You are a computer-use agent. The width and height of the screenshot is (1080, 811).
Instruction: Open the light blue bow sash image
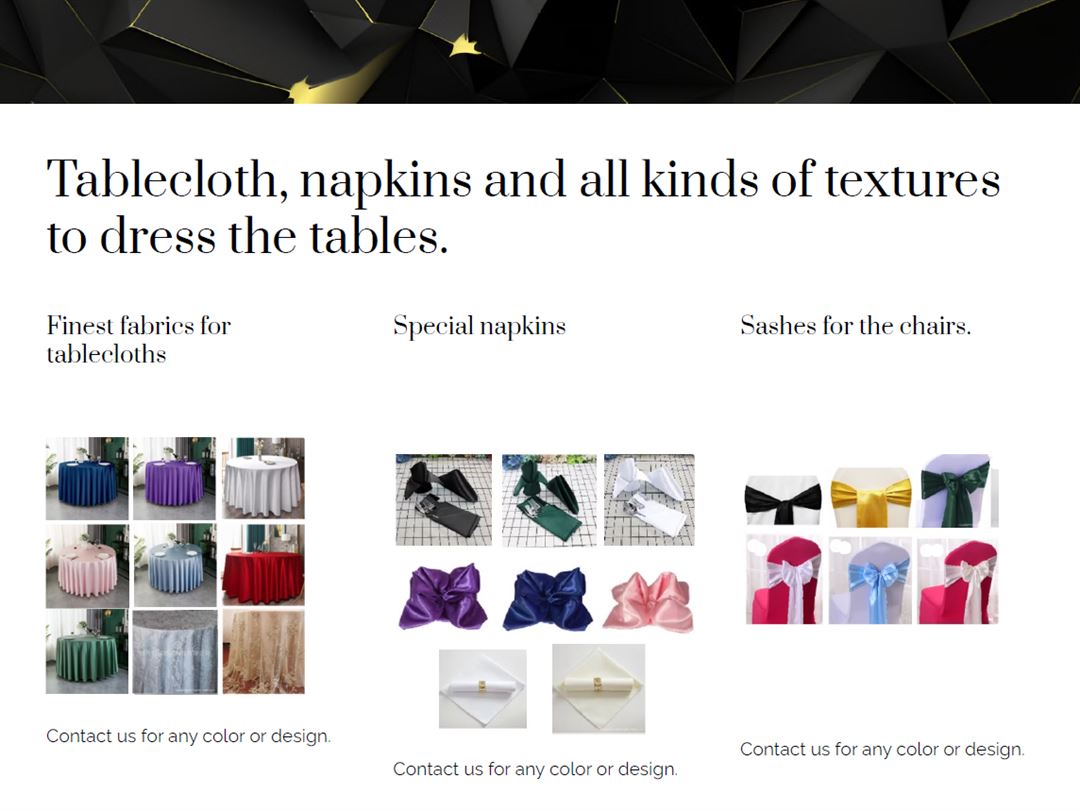tap(870, 580)
